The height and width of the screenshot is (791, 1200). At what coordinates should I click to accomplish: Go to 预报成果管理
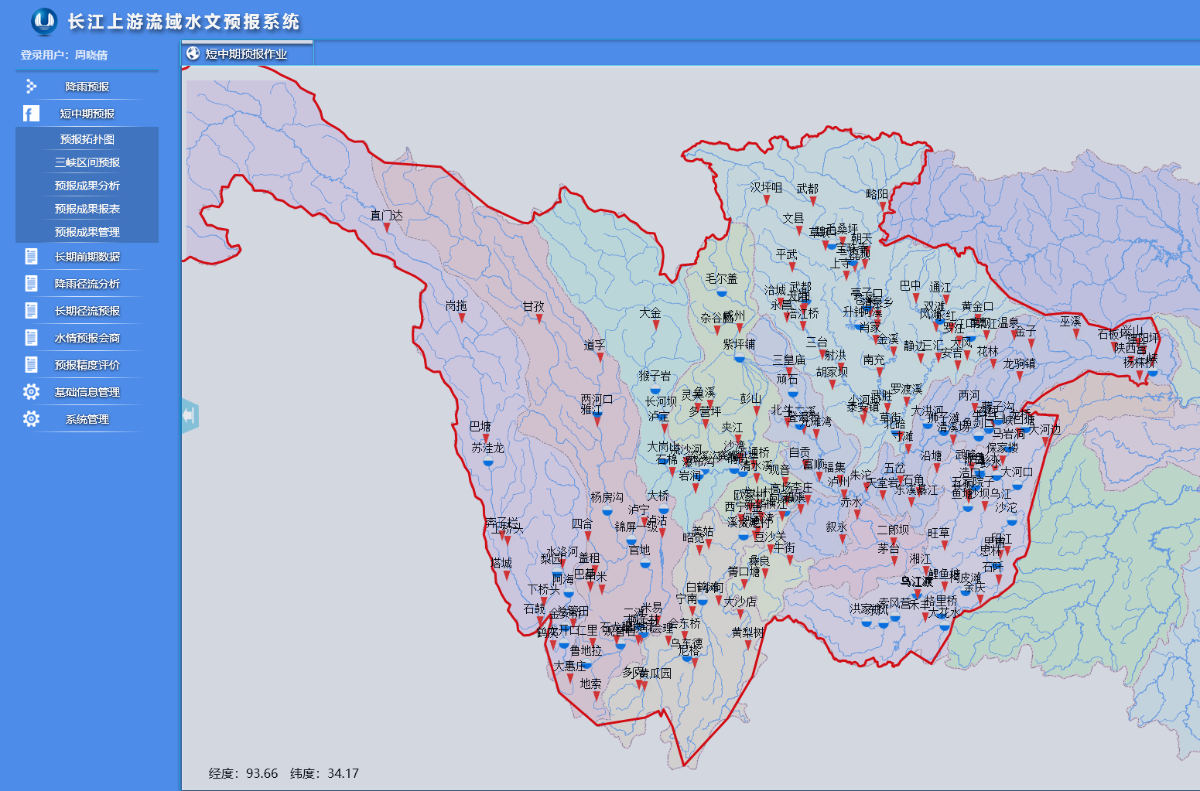(x=87, y=231)
